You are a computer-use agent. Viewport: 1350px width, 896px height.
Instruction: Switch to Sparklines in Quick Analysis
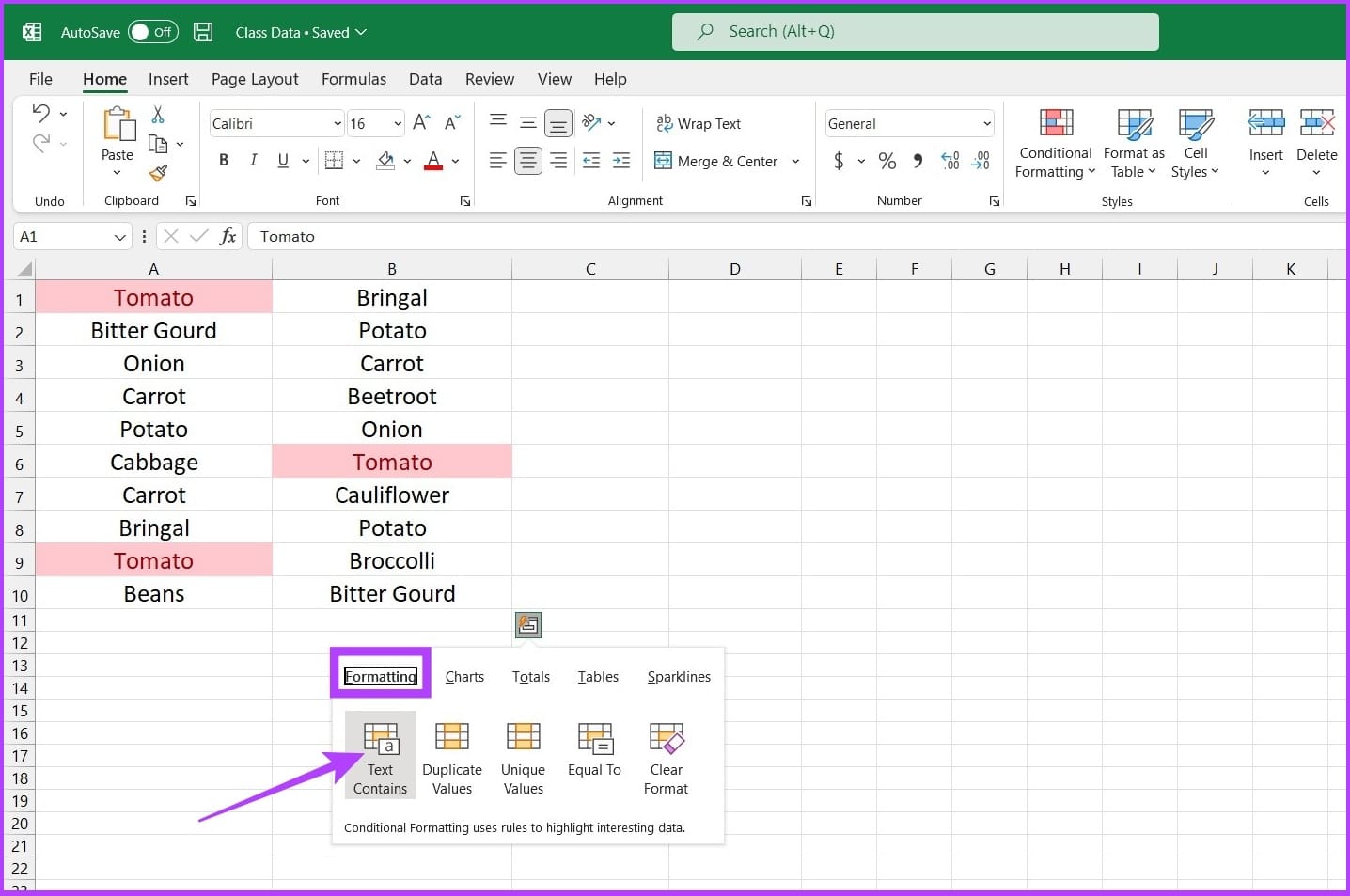pos(679,677)
